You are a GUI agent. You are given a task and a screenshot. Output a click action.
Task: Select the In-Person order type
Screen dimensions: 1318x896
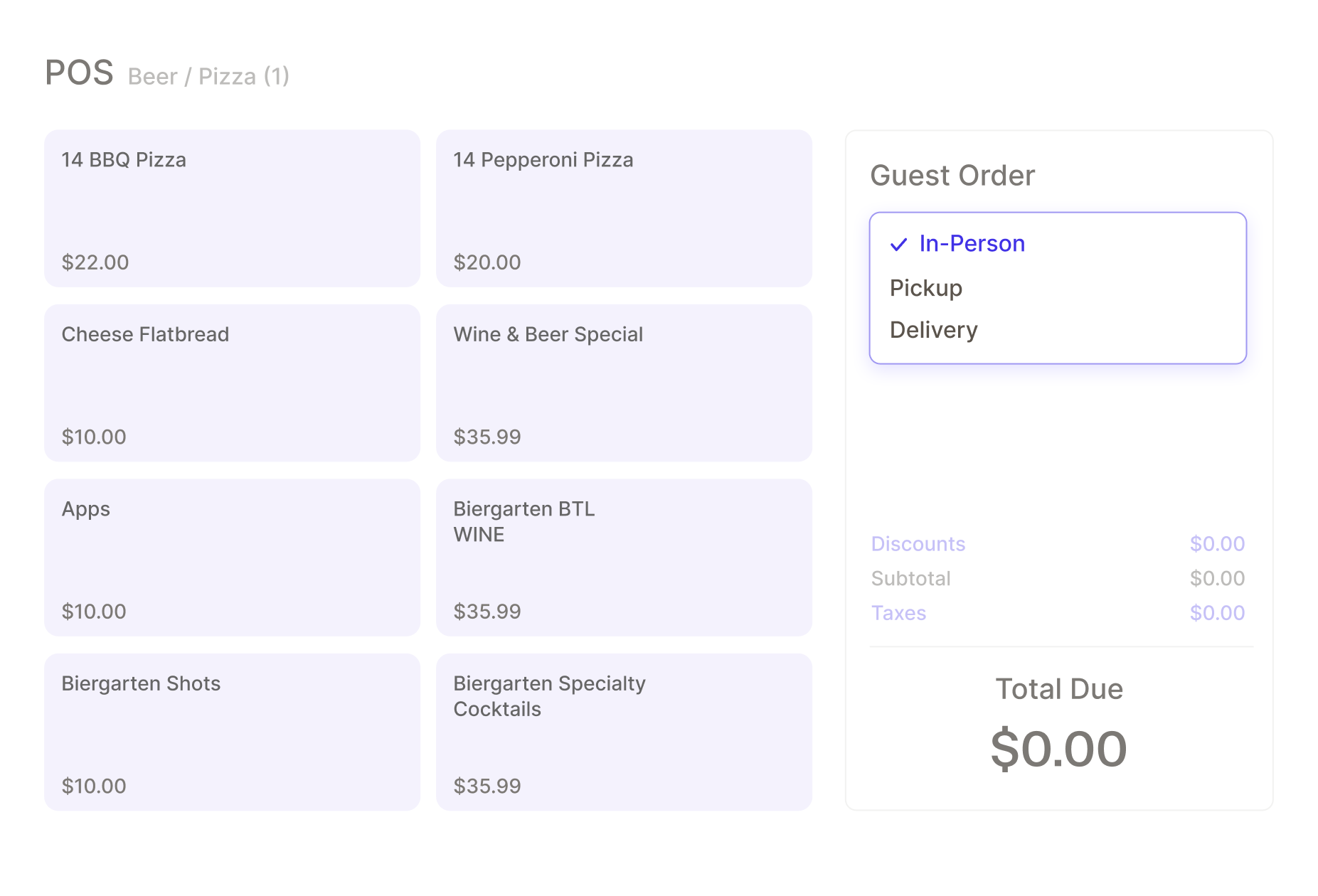[971, 244]
